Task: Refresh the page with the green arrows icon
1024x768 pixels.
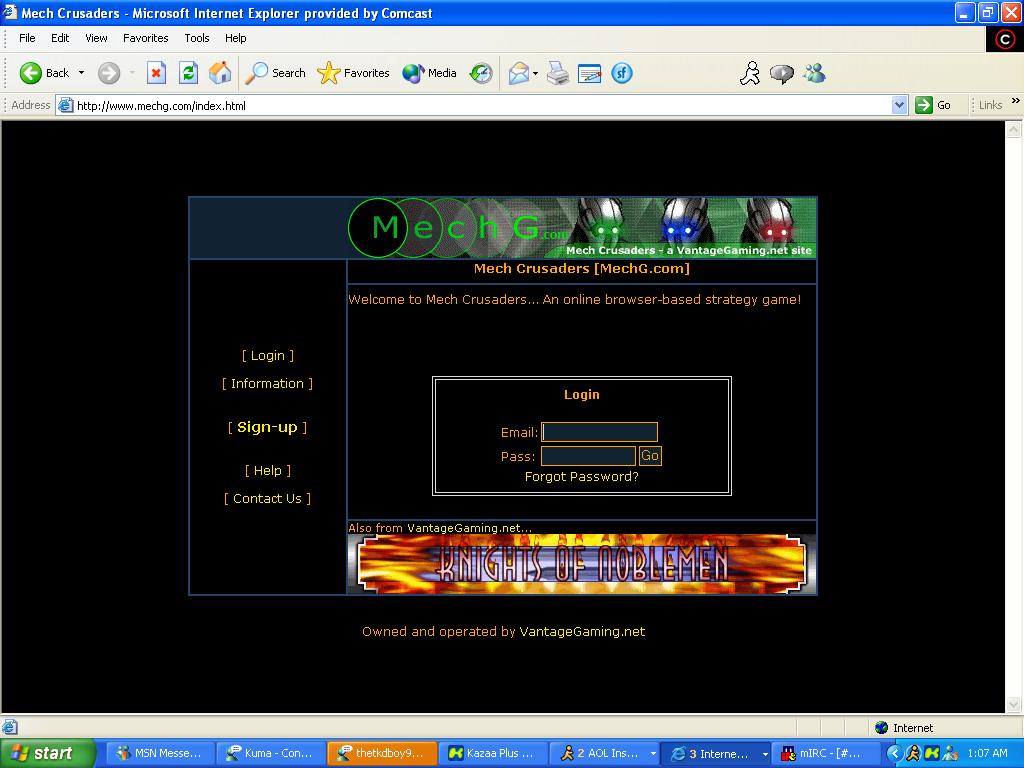Action: click(189, 73)
